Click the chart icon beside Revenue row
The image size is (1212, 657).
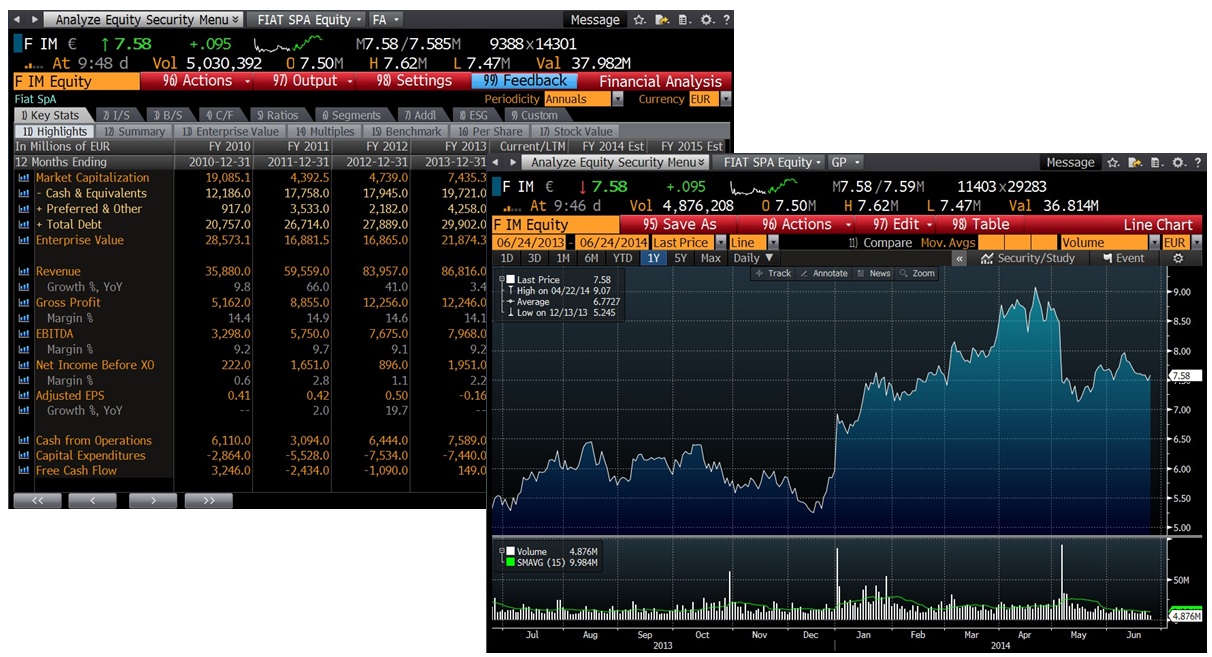click(23, 272)
